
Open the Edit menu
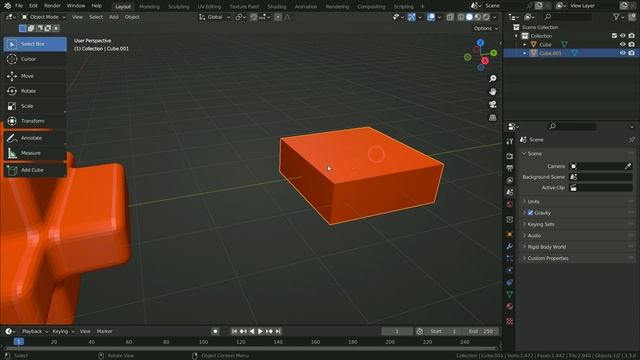(33, 6)
